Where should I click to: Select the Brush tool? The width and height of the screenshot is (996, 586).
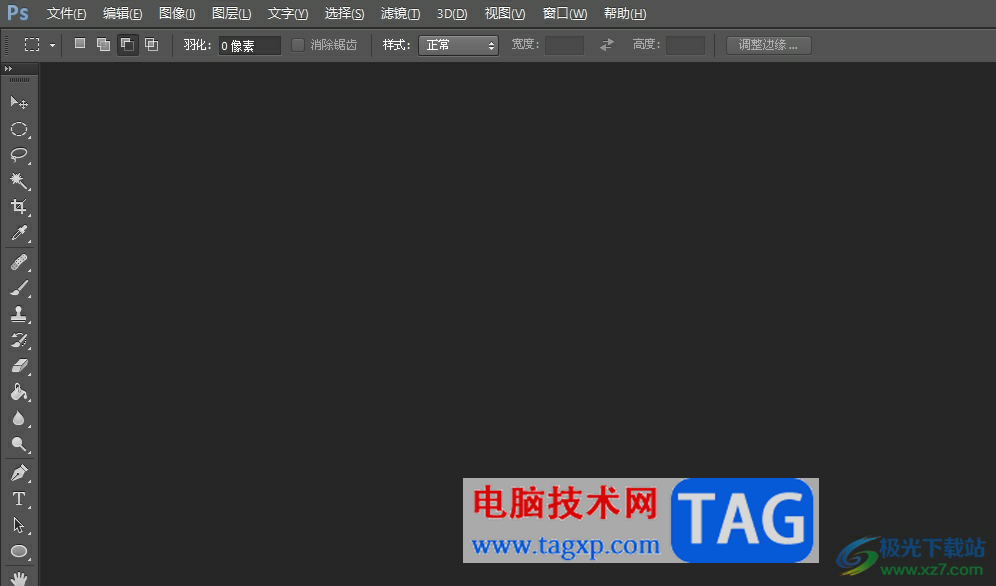[x=19, y=288]
